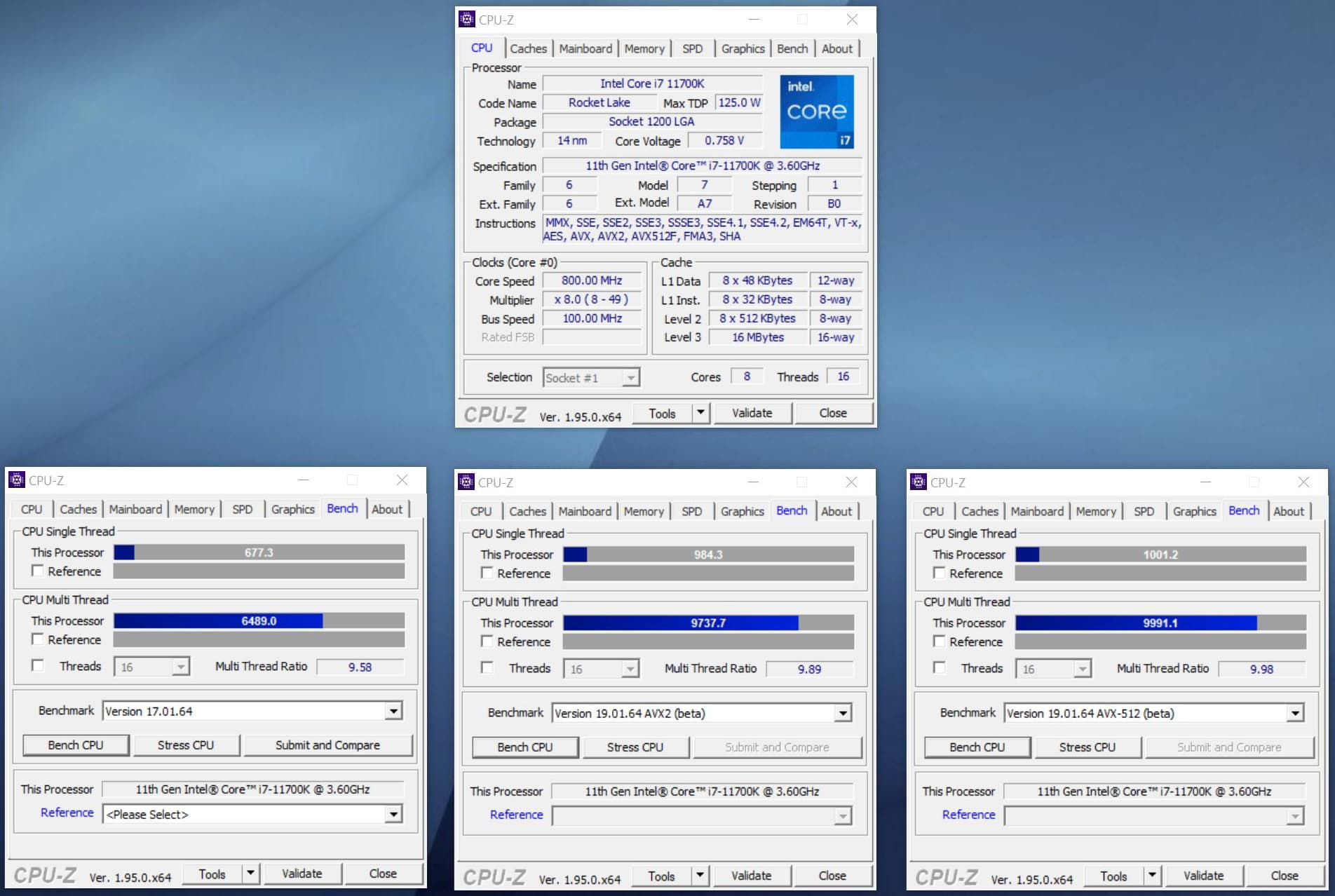Click CPU-Z title icon in AVX-512 benchmark window
This screenshot has height=896, width=1335.
click(919, 482)
